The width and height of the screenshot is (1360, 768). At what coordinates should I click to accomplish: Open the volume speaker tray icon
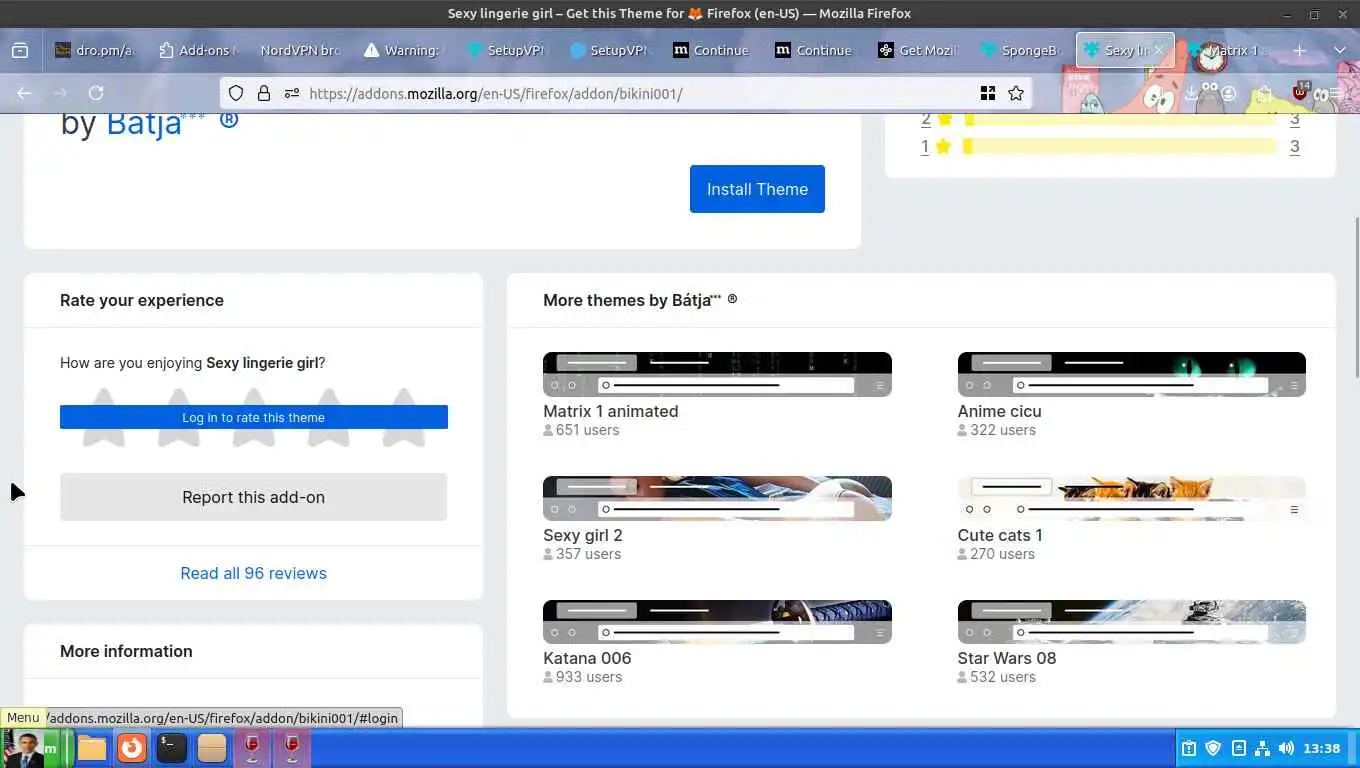click(x=1286, y=748)
